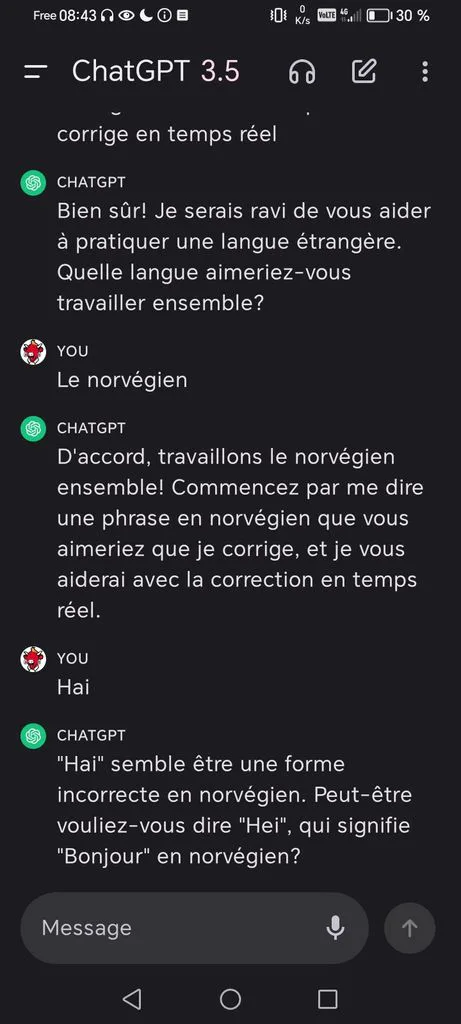The width and height of the screenshot is (461, 1024).
Task: Open the hamburger sidebar menu
Action: (x=35, y=72)
